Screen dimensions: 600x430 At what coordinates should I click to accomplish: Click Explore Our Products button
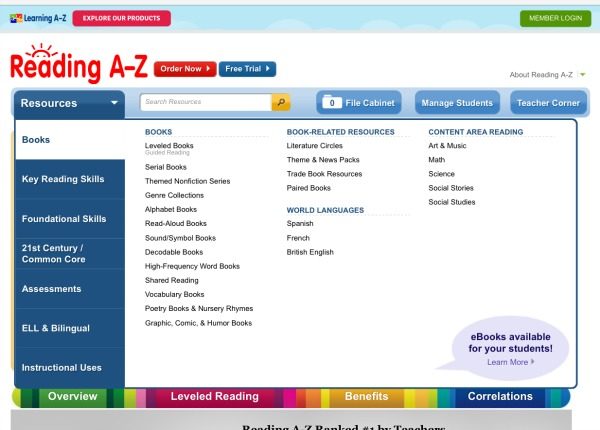[122, 18]
